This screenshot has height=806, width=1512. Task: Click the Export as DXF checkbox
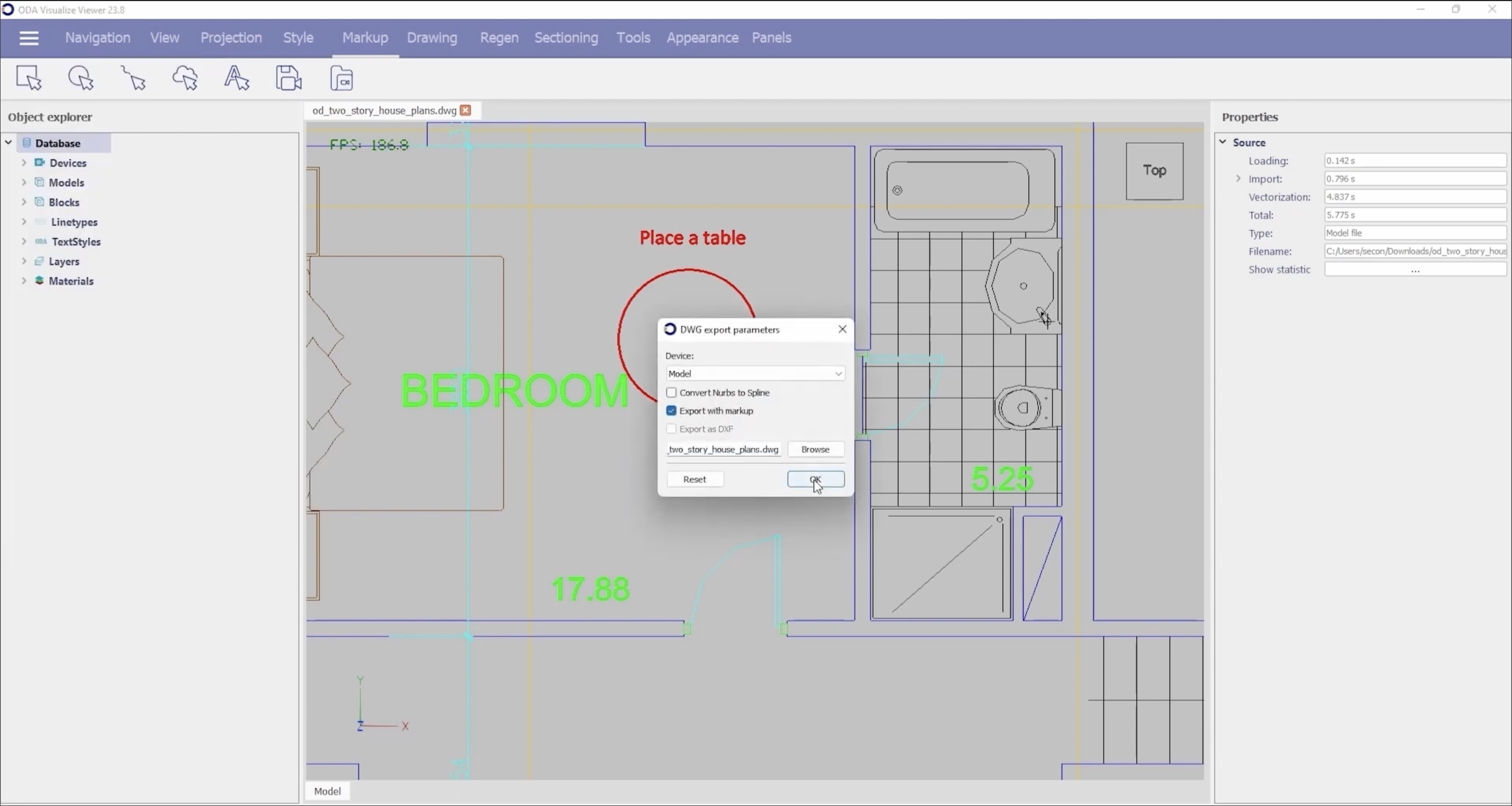click(x=671, y=429)
